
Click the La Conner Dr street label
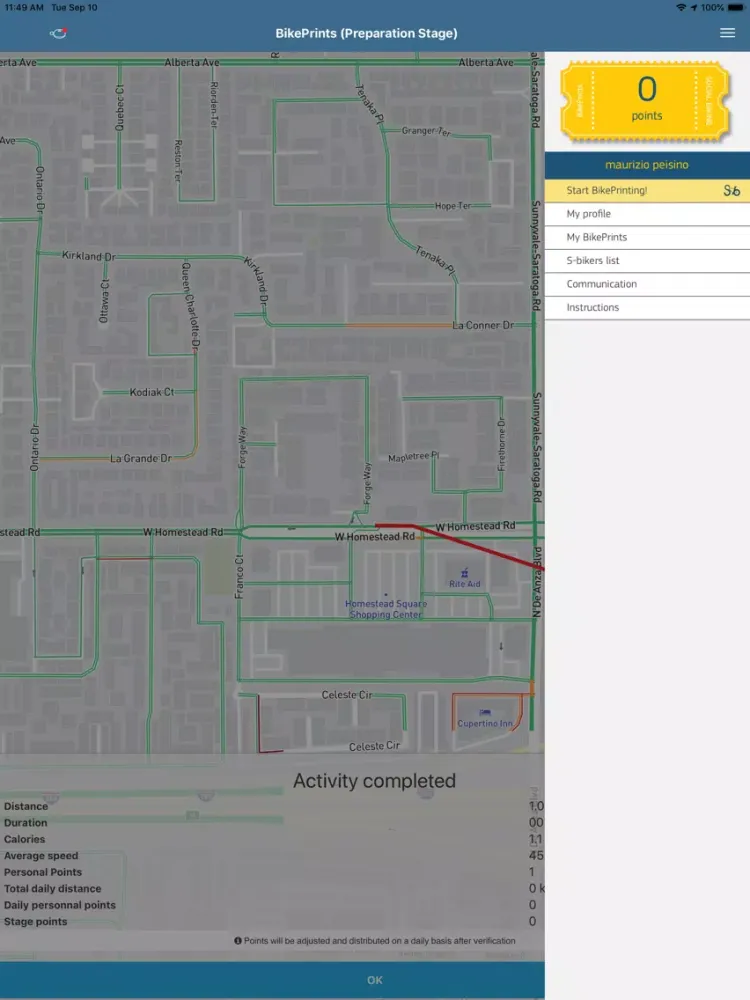483,325
